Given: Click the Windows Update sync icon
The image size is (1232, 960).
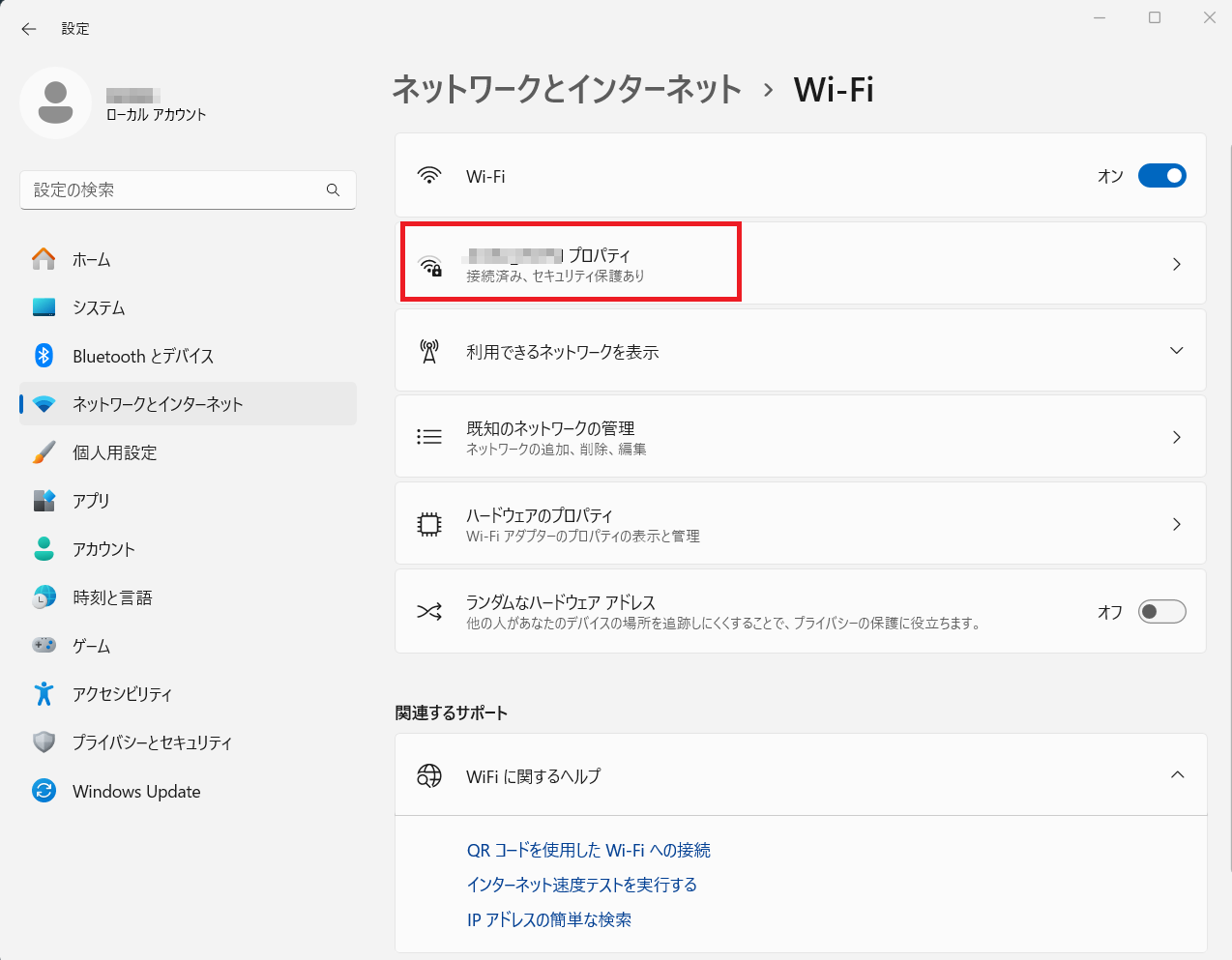Looking at the screenshot, I should (44, 791).
